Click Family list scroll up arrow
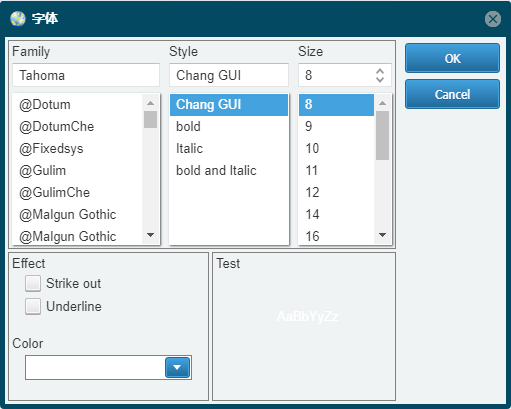This screenshot has height=409, width=511. coord(151,103)
